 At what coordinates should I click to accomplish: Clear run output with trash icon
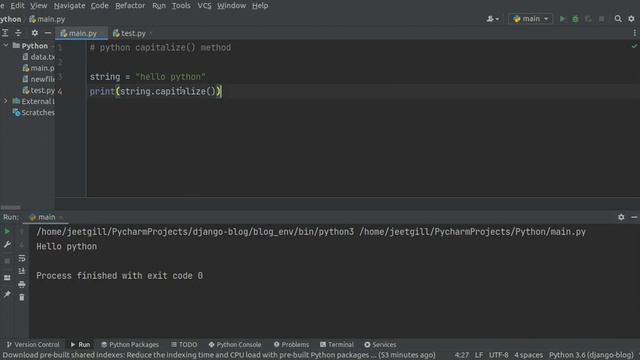22,297
